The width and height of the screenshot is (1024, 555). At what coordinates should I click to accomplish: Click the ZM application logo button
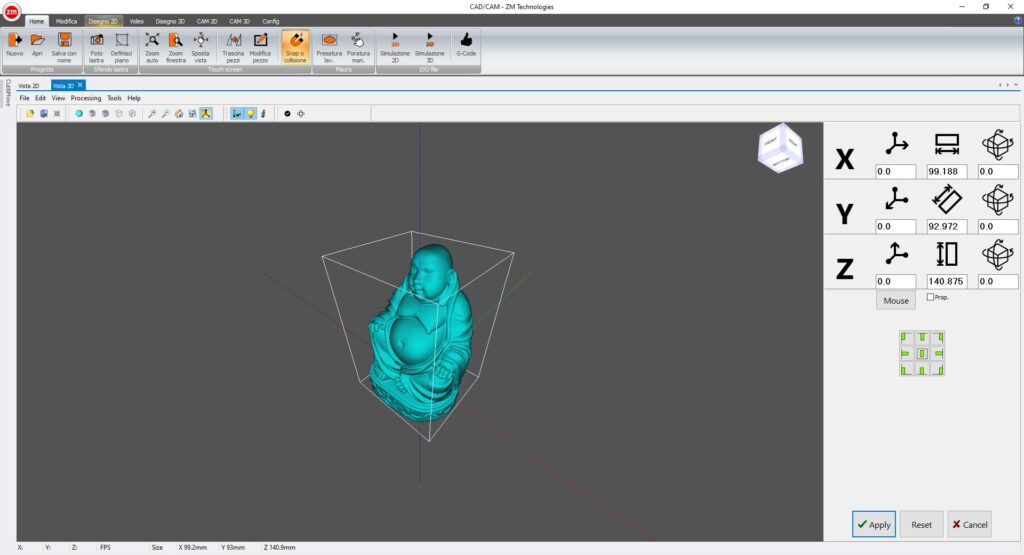(11, 11)
